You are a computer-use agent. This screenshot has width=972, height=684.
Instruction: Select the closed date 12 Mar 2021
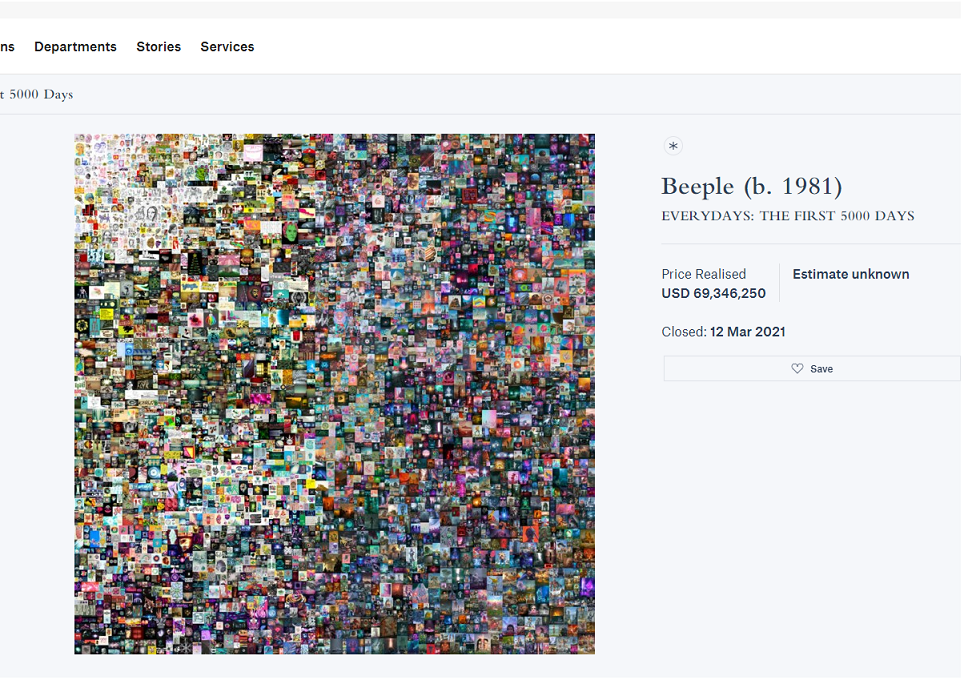pyautogui.click(x=748, y=332)
